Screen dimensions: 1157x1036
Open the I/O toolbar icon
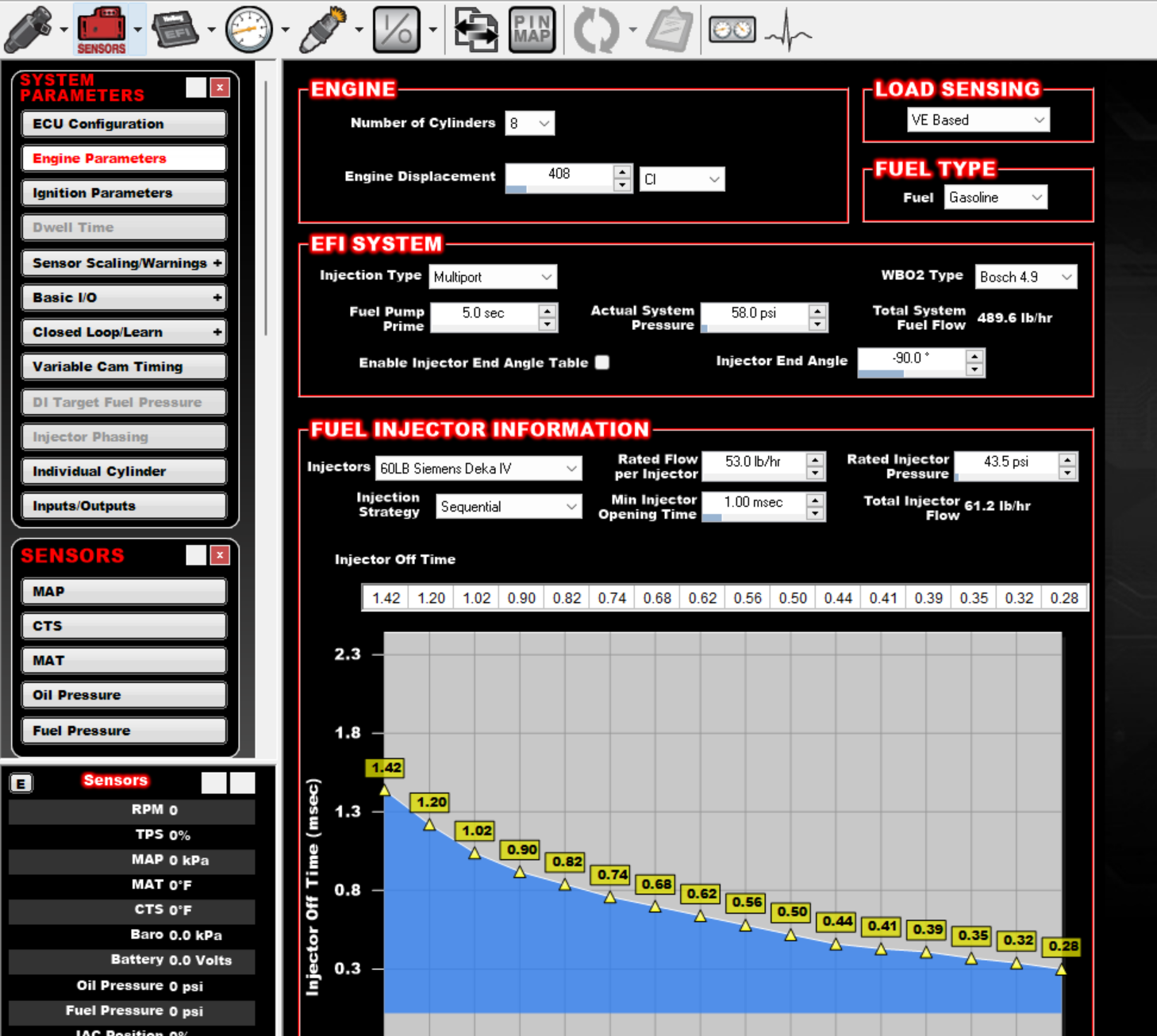396,29
